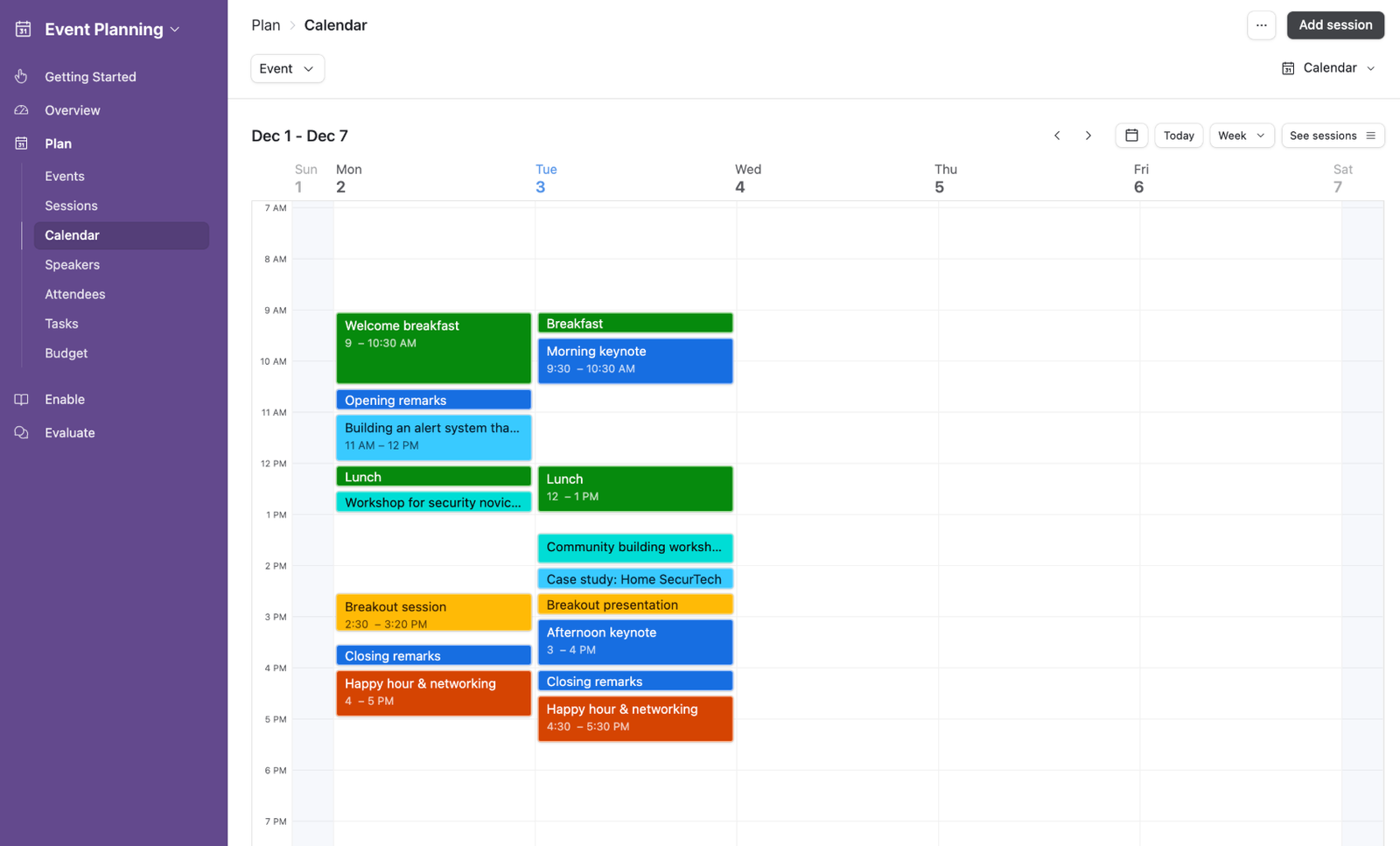Open Enable section in sidebar
This screenshot has width=1400, height=846.
65,399
